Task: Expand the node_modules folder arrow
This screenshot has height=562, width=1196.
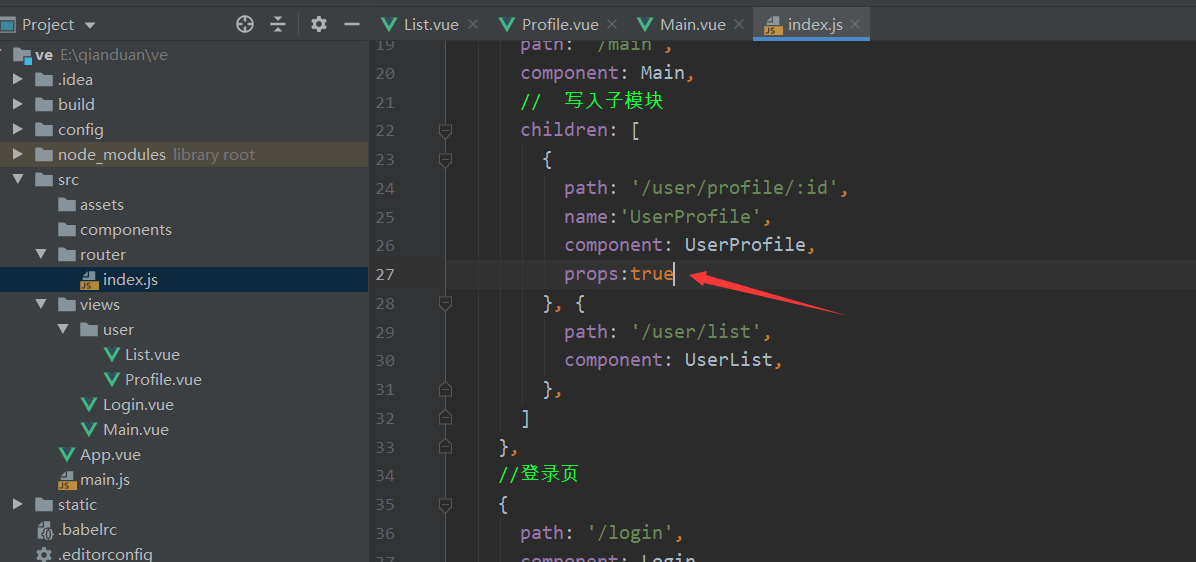Action: click(x=18, y=155)
